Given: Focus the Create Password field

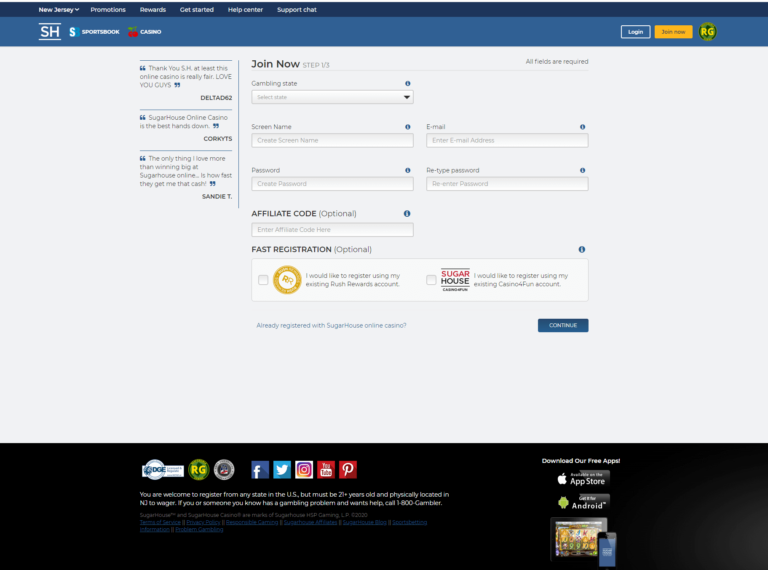Looking at the screenshot, I should 332,184.
